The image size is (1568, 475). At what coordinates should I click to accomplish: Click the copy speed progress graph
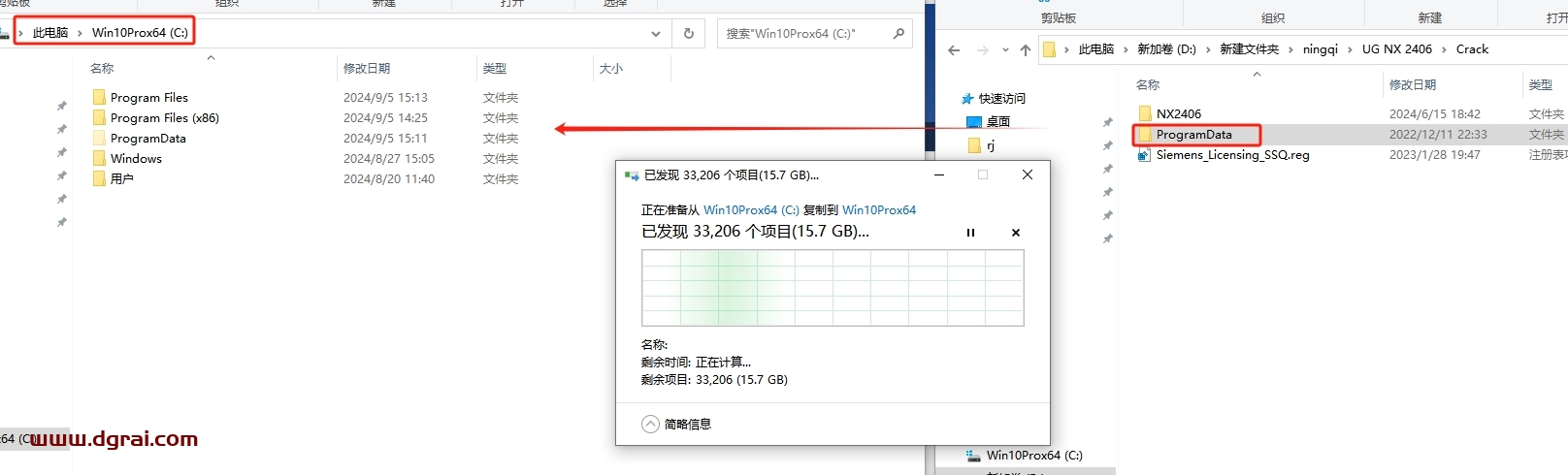tap(833, 288)
